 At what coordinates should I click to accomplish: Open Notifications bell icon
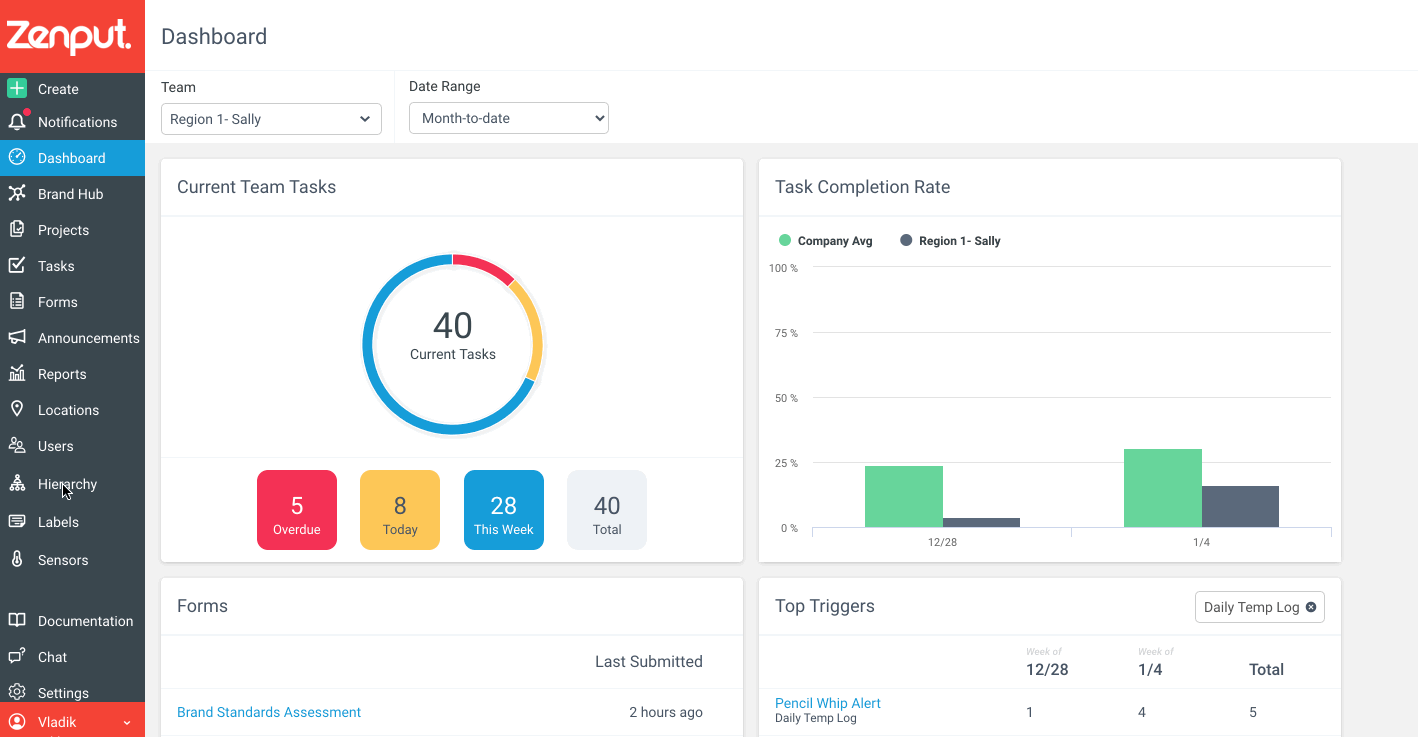coord(17,122)
